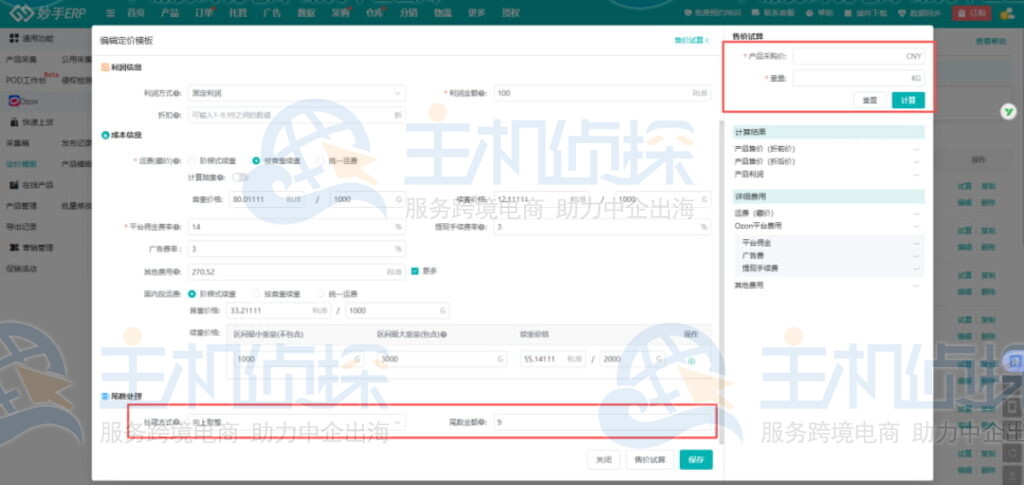Click the green floating assistant icon on the right edge

pos(1009,112)
